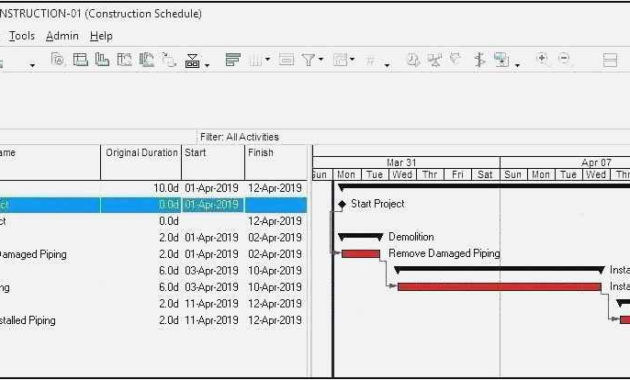Click the Apr 07 week timescale header
Viewport: 630px width, 380px height.
click(x=596, y=163)
